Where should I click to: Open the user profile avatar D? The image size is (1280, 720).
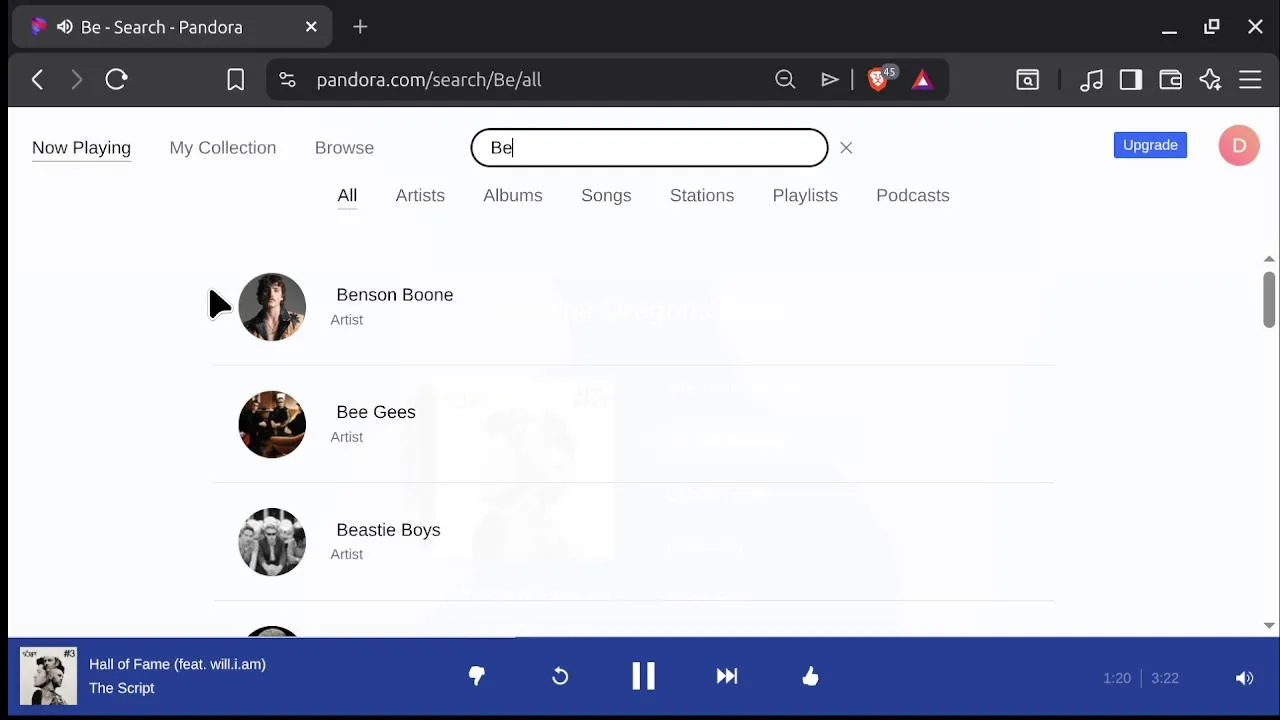click(1239, 146)
